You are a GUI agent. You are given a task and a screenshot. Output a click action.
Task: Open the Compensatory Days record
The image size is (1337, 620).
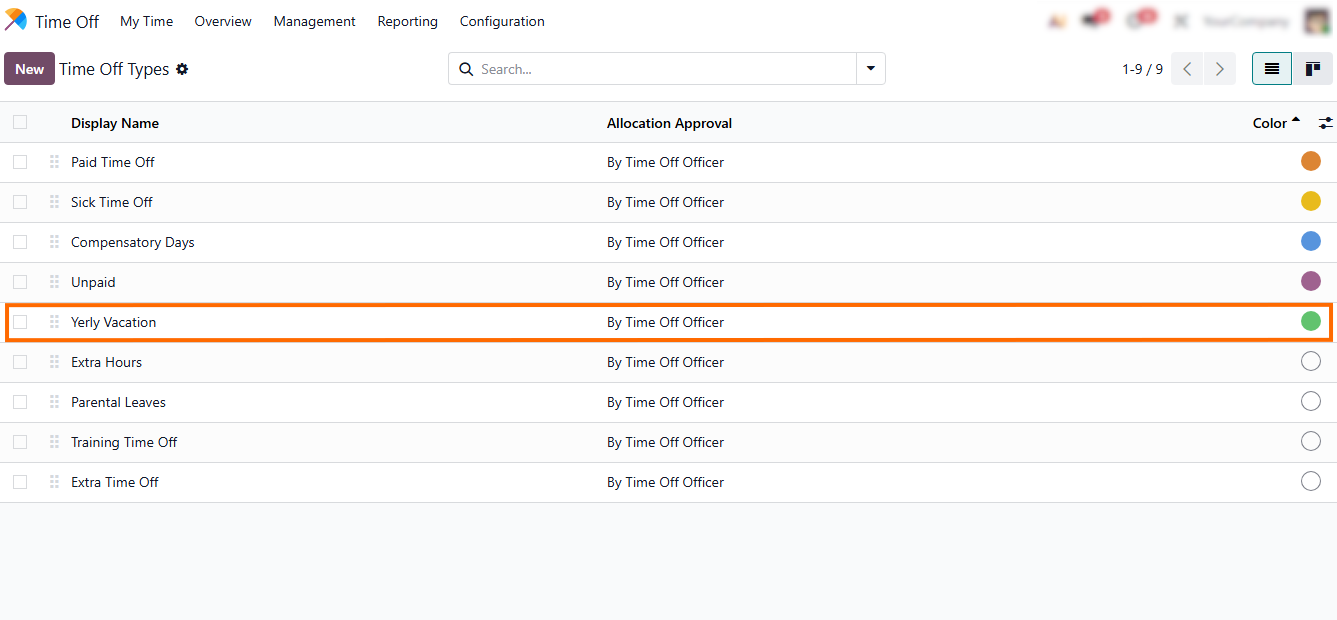coord(133,242)
